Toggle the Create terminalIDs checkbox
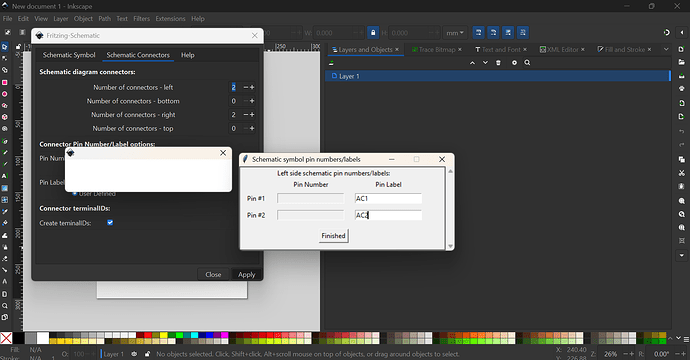The height and width of the screenshot is (360, 690). click(x=110, y=223)
